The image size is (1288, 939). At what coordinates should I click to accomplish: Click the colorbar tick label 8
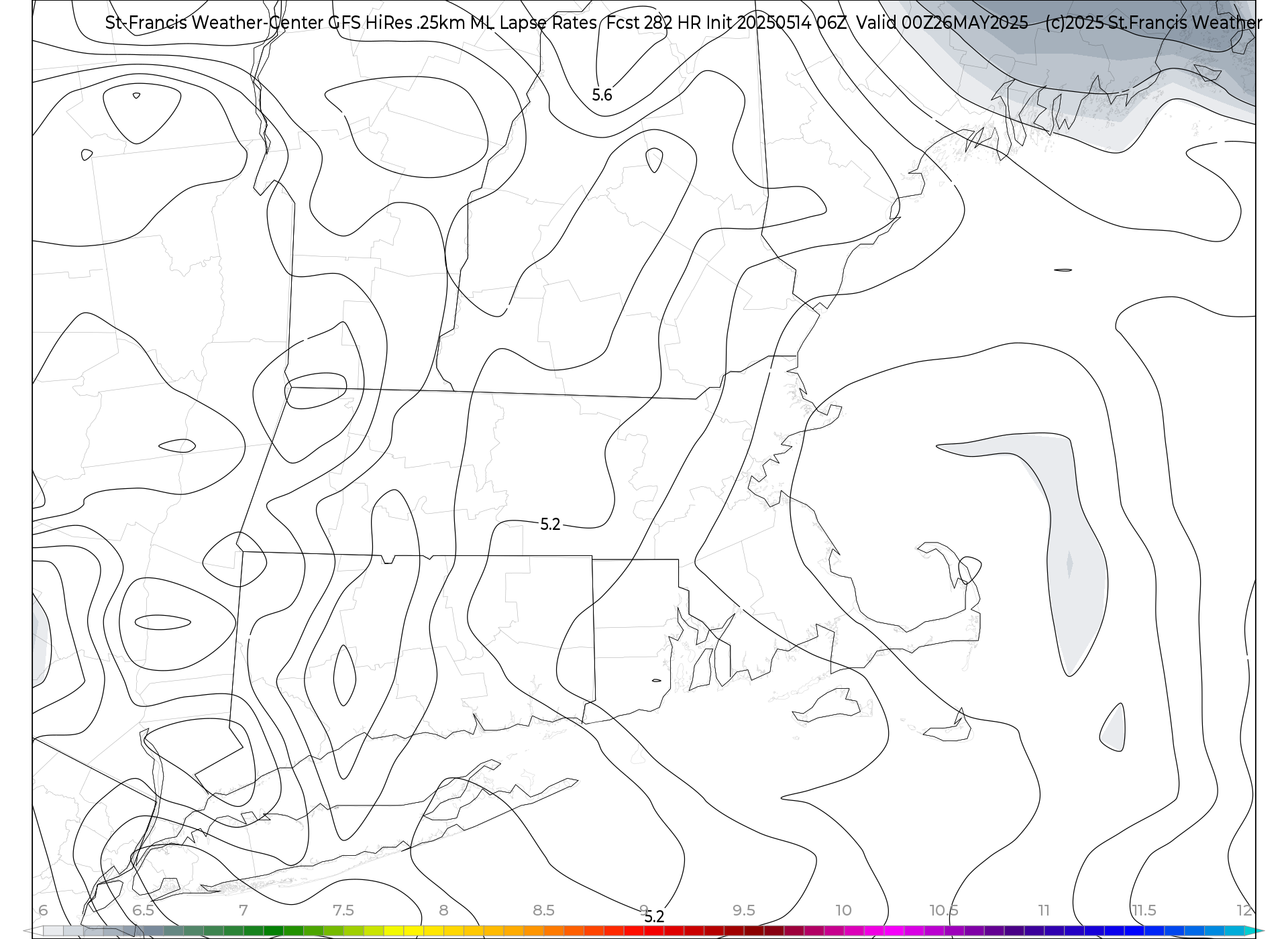[x=443, y=910]
